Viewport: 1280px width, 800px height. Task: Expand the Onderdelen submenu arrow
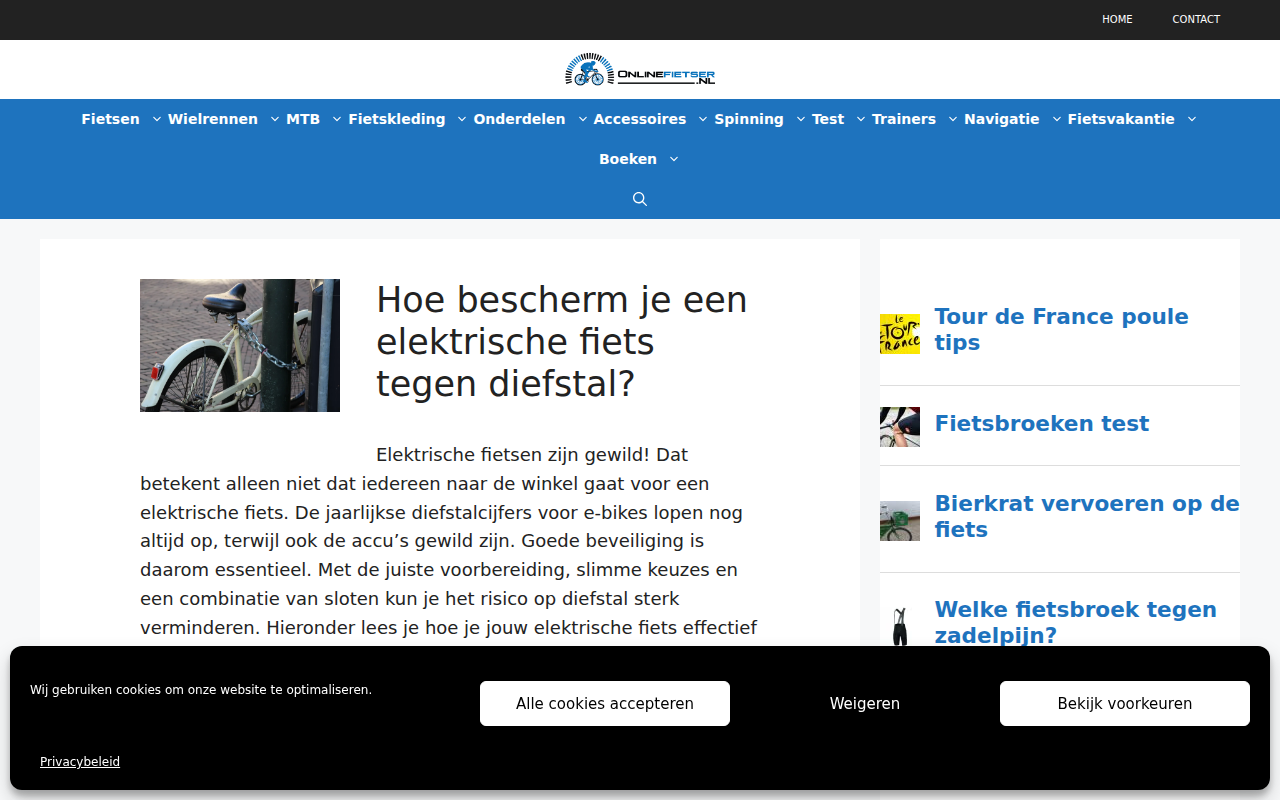coord(583,119)
